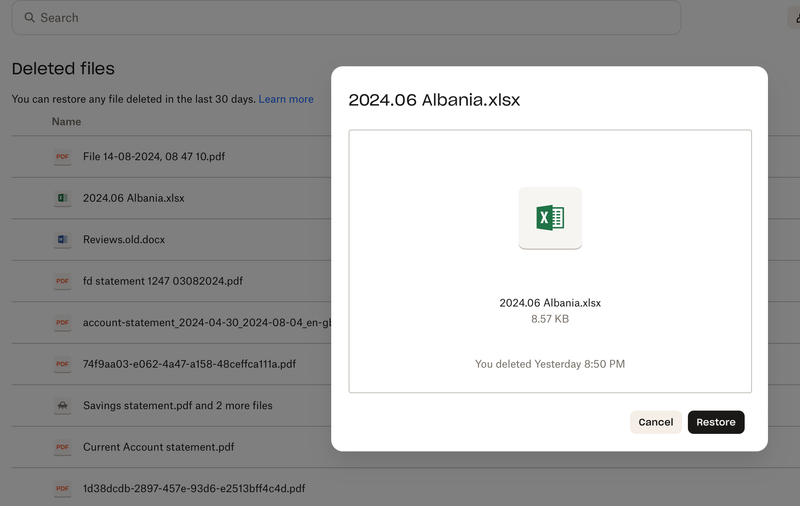Click the Excel icon in the deleted files list
Image resolution: width=800 pixels, height=506 pixels.
(63, 198)
